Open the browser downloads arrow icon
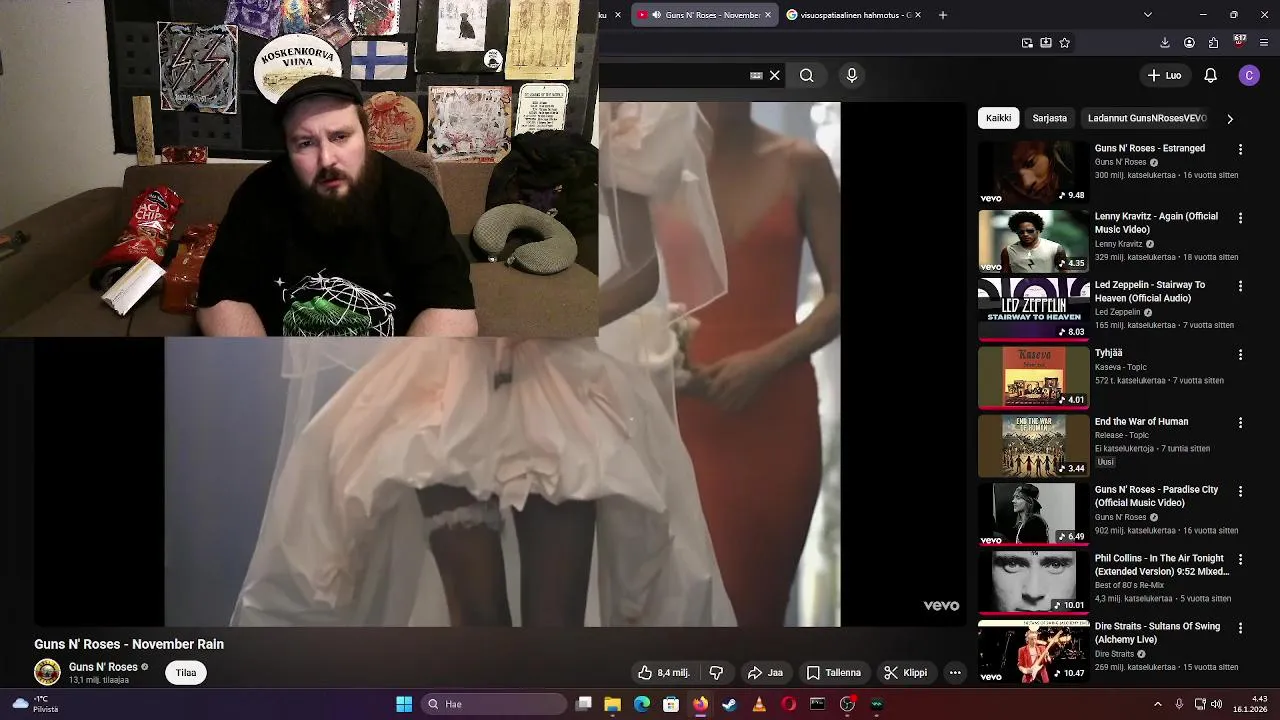 (x=1165, y=43)
